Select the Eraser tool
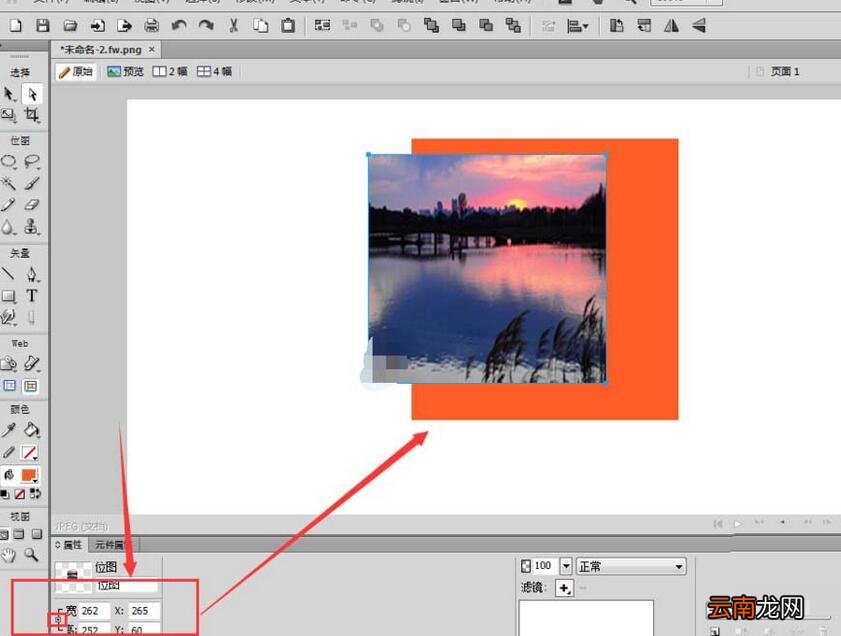The image size is (841, 636). coord(32,205)
